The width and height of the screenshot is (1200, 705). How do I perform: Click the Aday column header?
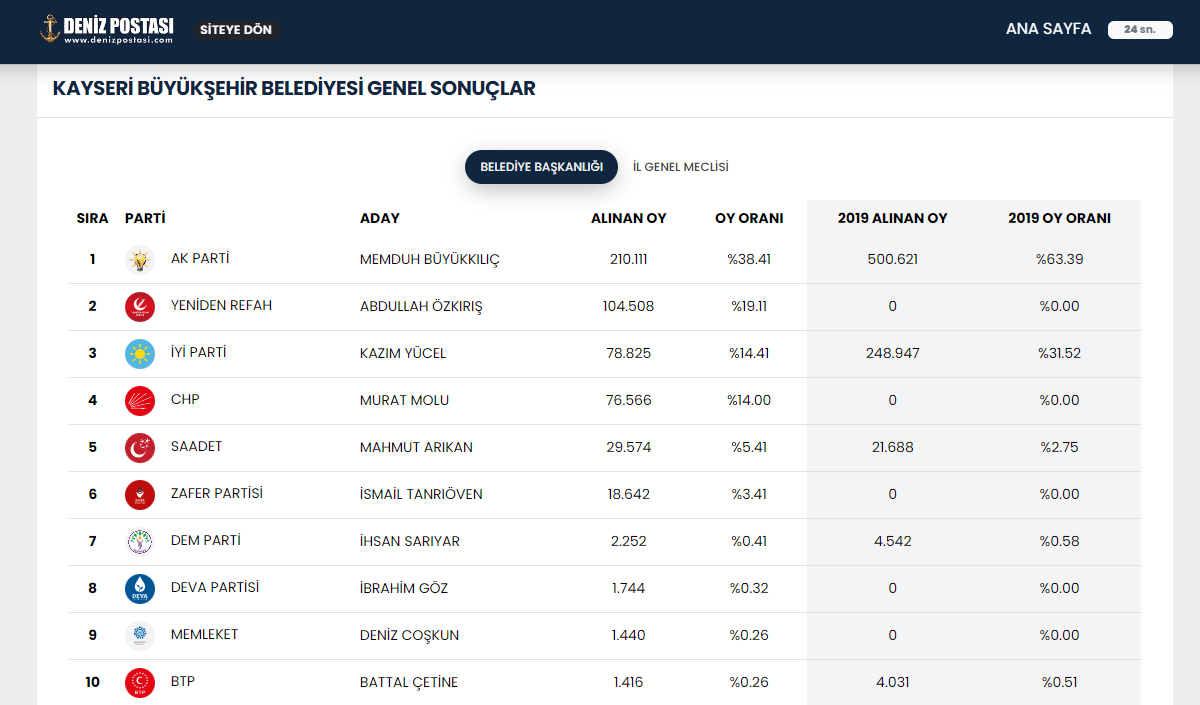(380, 218)
